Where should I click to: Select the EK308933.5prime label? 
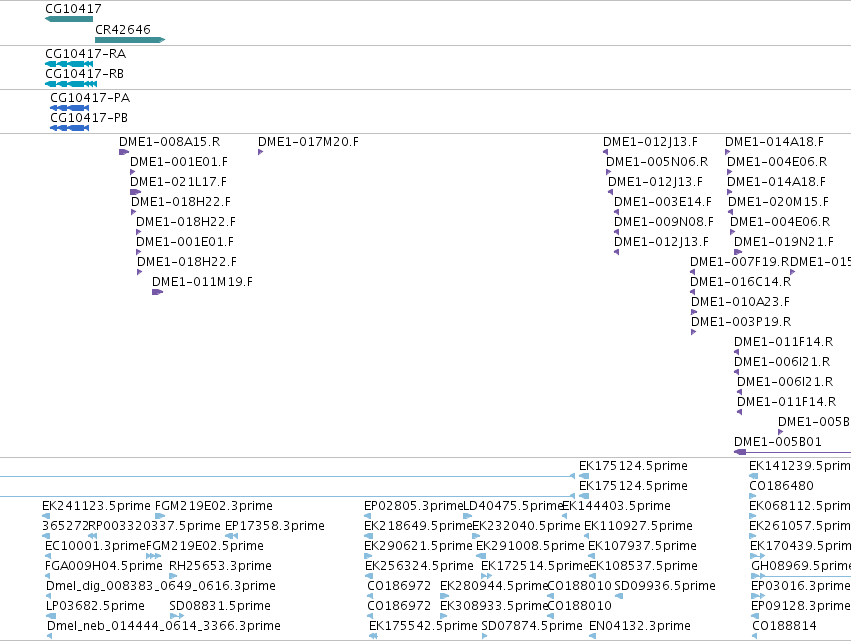pyautogui.click(x=494, y=606)
